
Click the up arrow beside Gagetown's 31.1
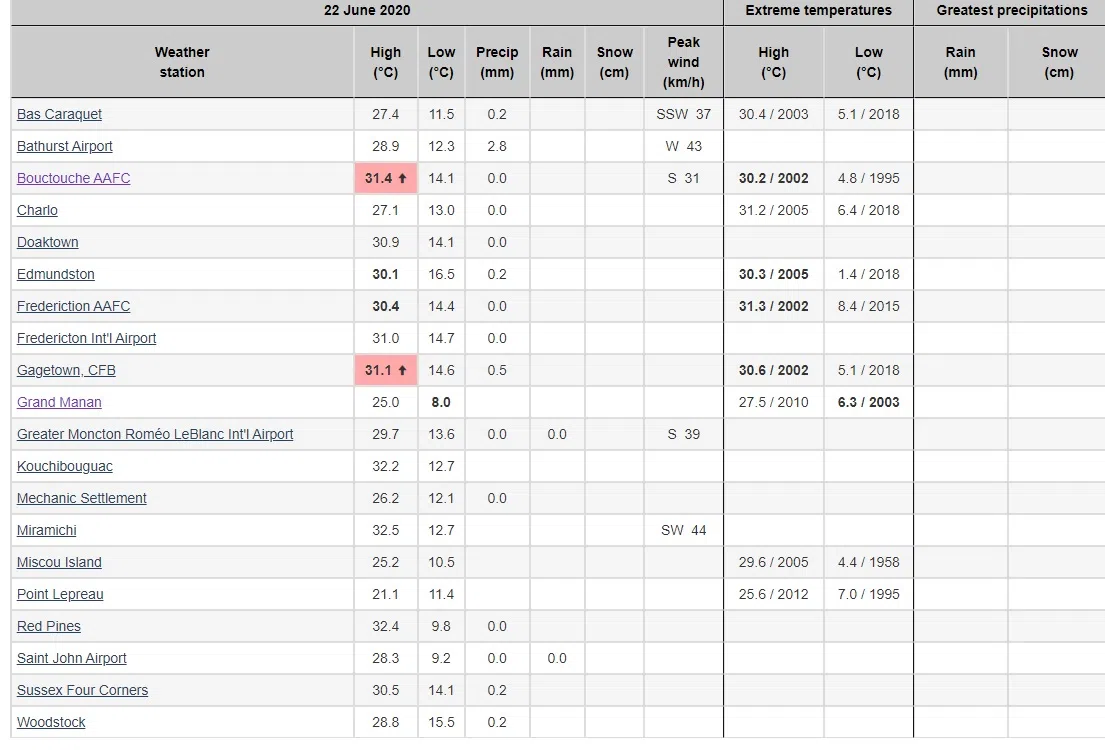click(x=402, y=370)
